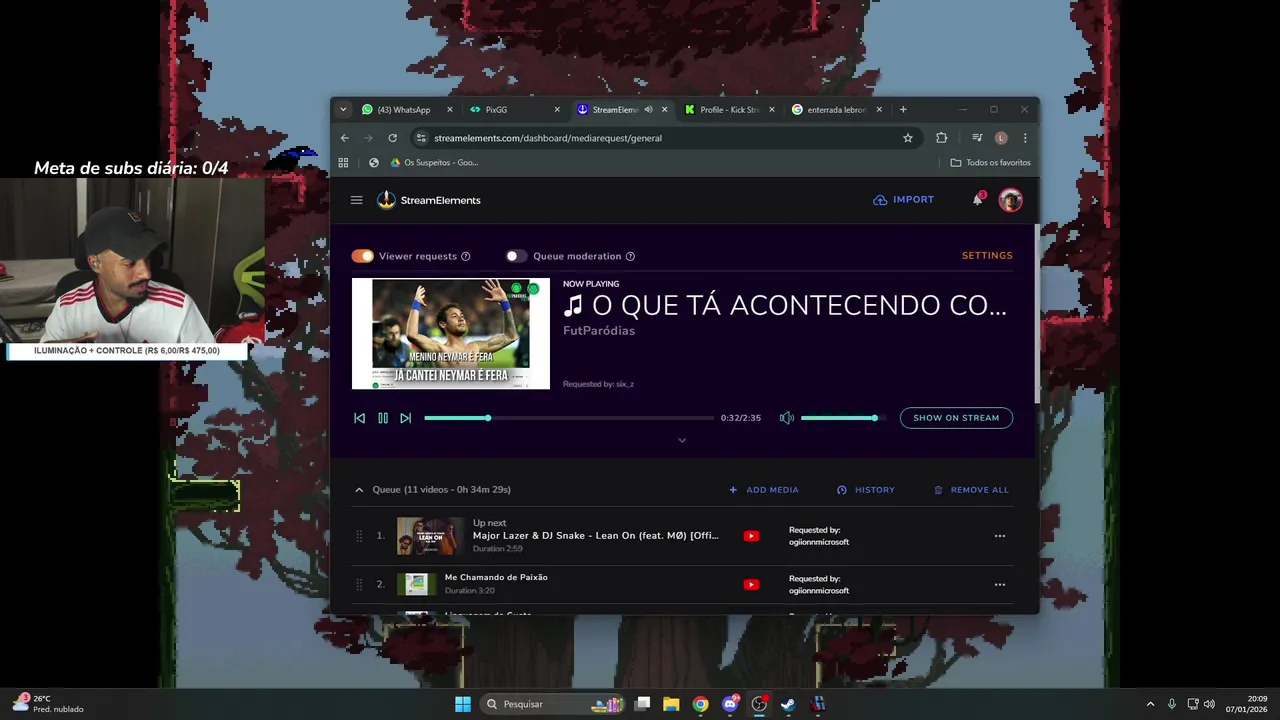
Task: Go back in Chrome
Action: tap(345, 138)
